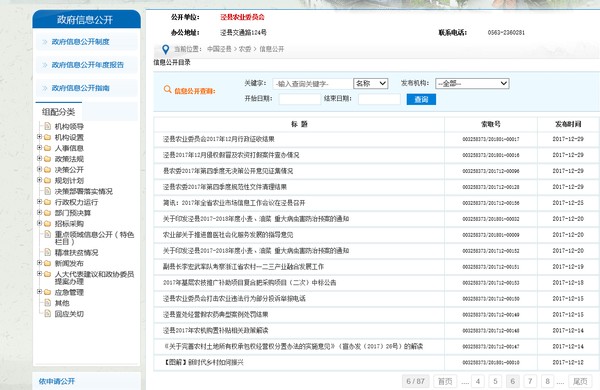Click the orange search magnifier icon

coord(167,89)
